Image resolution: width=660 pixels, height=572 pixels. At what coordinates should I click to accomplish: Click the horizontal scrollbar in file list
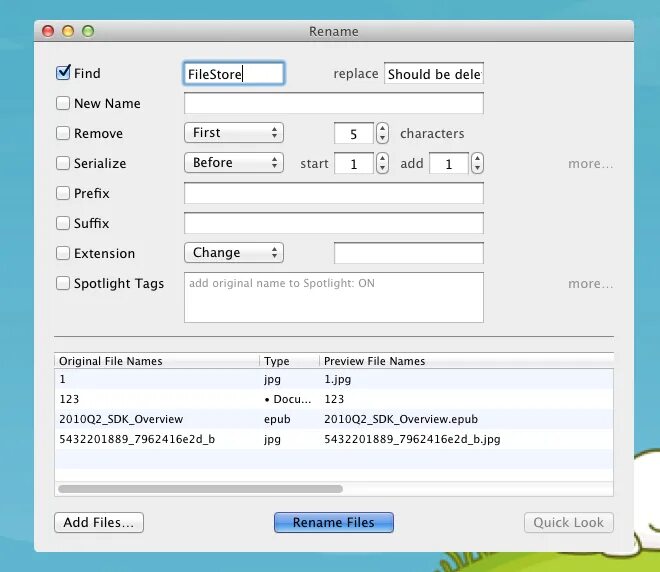tap(201, 489)
